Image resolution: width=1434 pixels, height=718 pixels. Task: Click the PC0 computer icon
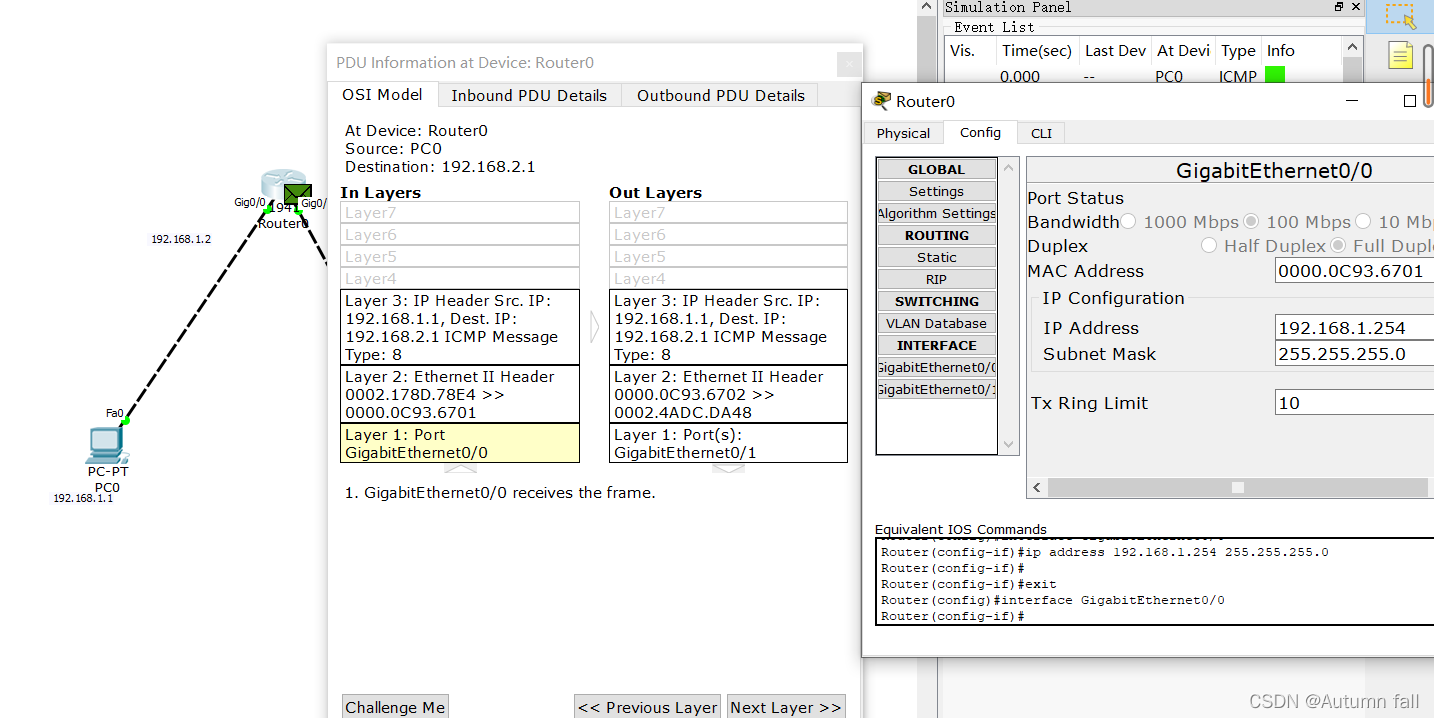(104, 443)
